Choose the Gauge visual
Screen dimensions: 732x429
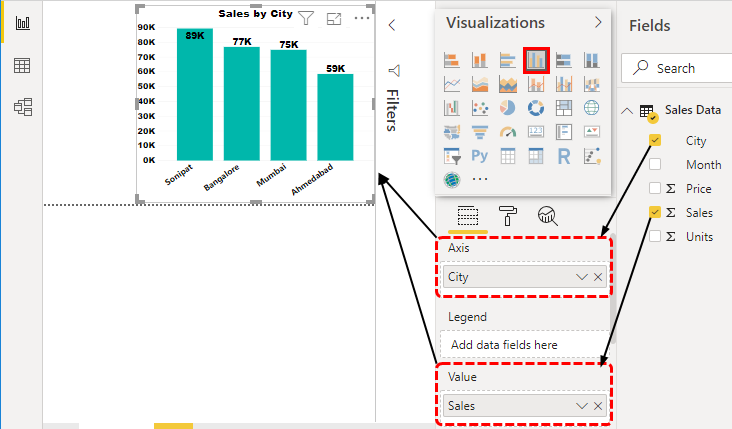pyautogui.click(x=507, y=132)
